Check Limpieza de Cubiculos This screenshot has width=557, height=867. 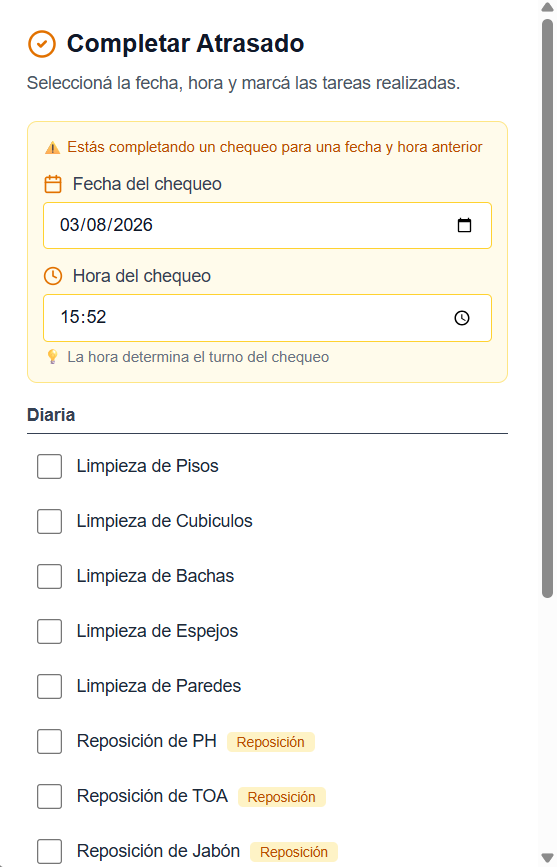tap(49, 521)
